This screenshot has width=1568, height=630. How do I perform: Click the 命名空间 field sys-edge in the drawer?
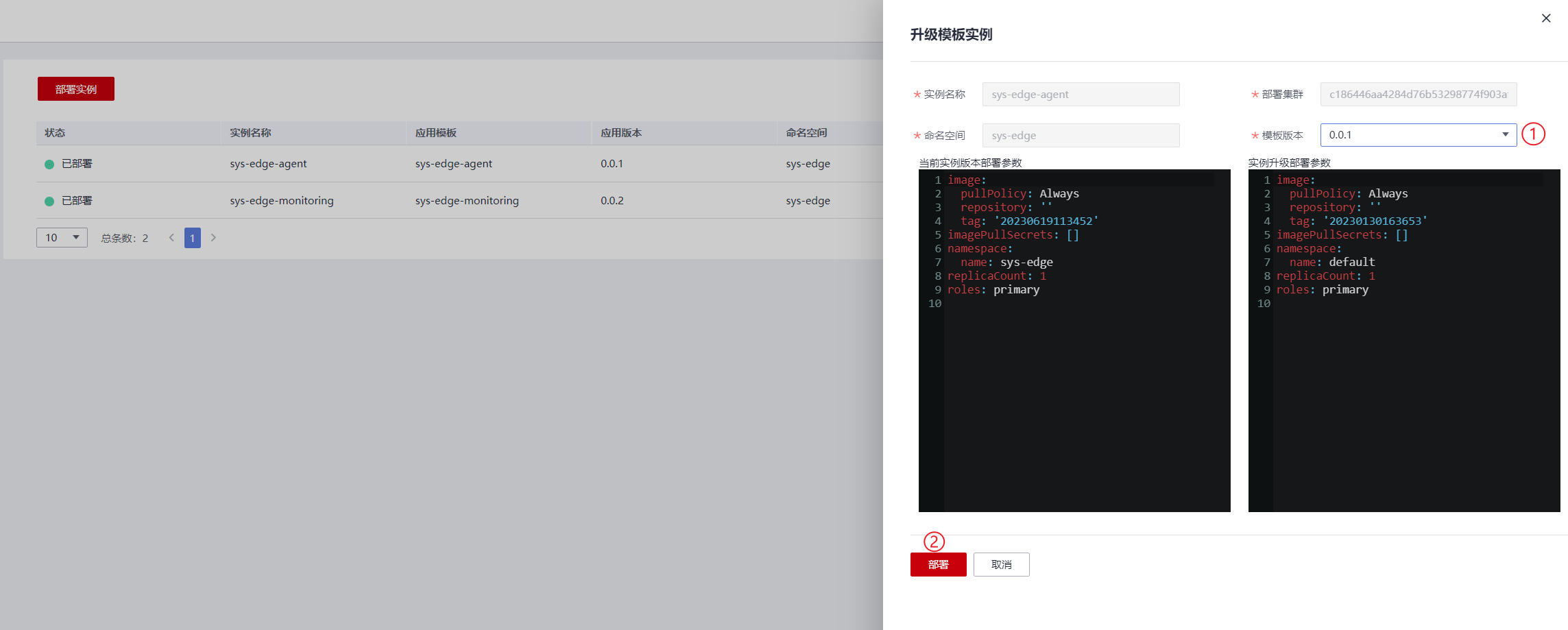click(1081, 136)
